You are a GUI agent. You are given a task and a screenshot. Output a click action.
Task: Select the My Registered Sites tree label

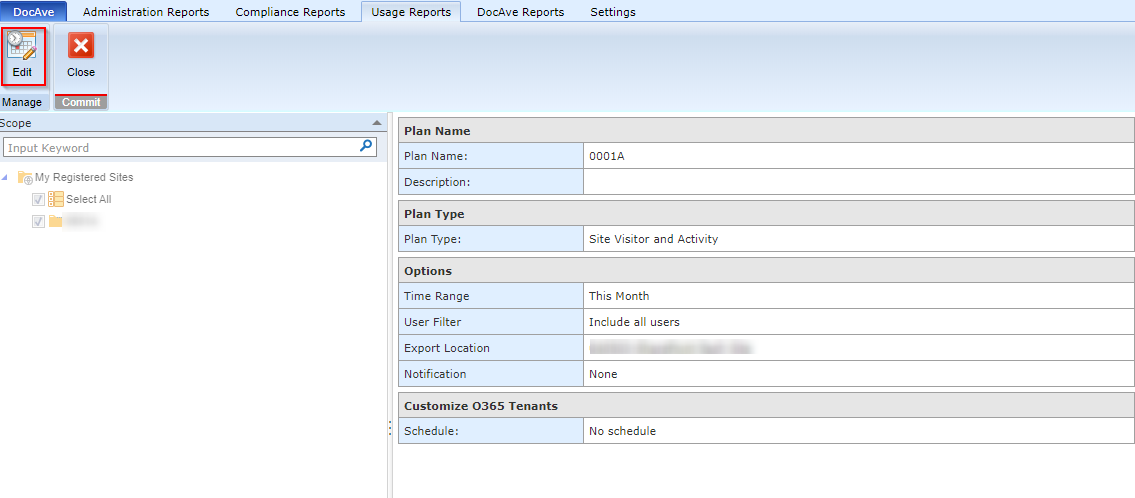(x=84, y=177)
